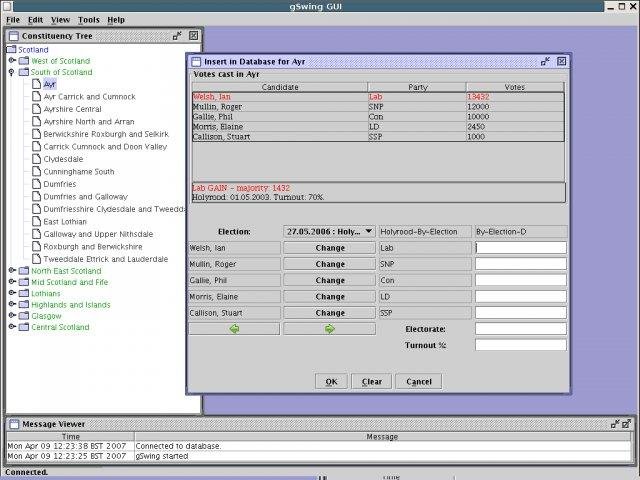This screenshot has height=480, width=640.
Task: Click Change for Gallie, Phil
Action: [x=329, y=280]
